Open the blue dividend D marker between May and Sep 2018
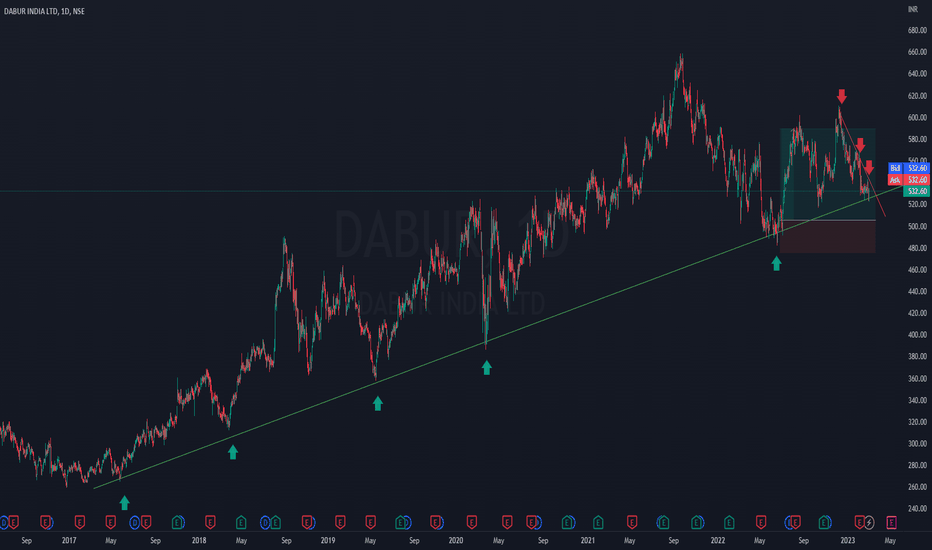 [266, 522]
